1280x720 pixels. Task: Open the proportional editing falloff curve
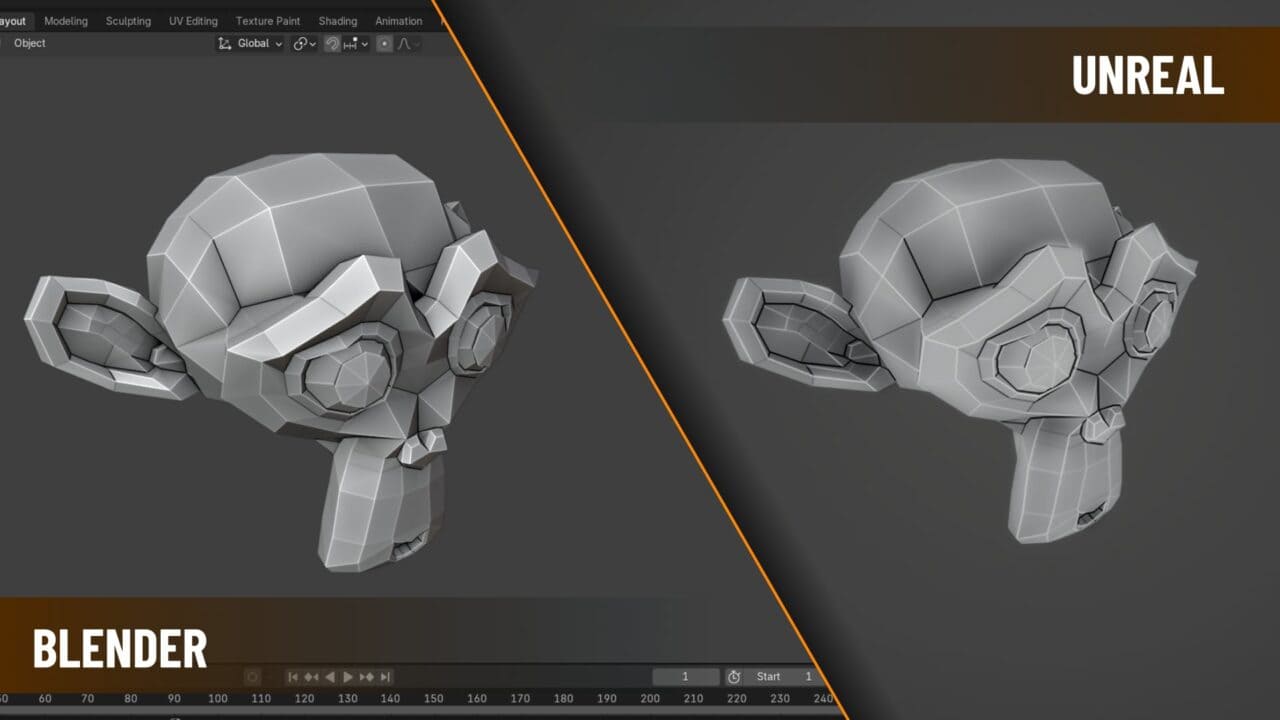408,44
